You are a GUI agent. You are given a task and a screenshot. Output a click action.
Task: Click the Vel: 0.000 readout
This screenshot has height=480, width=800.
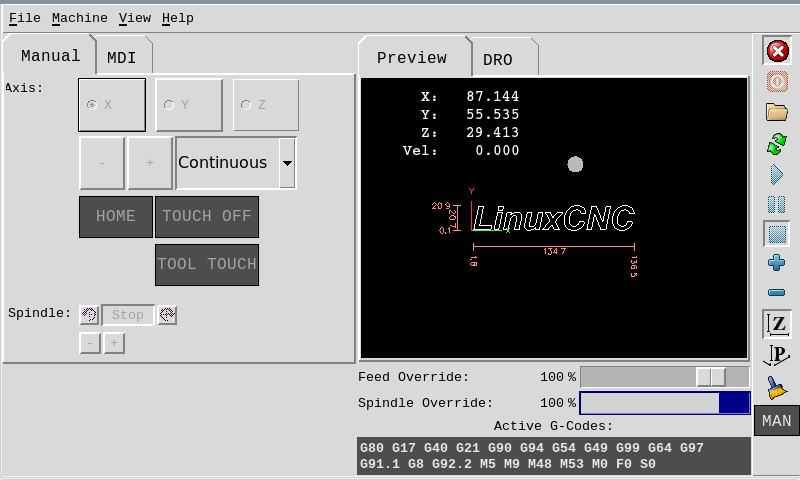461,150
